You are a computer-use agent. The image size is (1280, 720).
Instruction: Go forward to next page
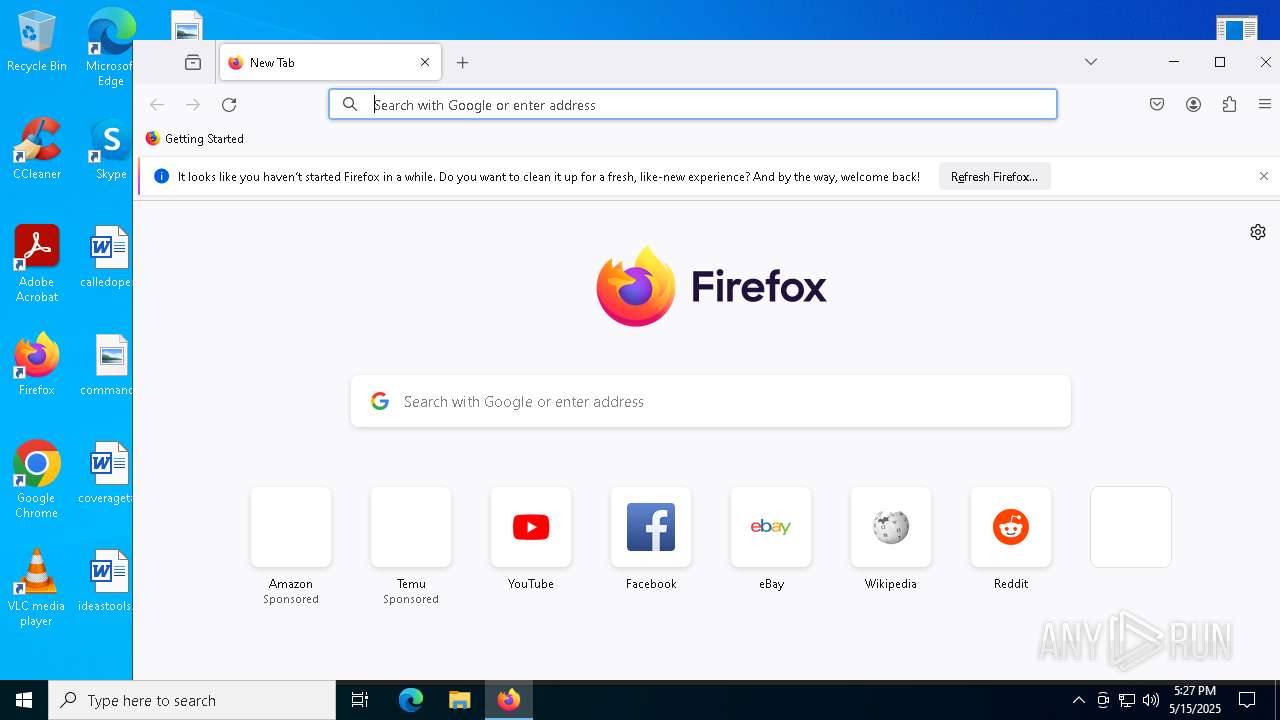(193, 104)
